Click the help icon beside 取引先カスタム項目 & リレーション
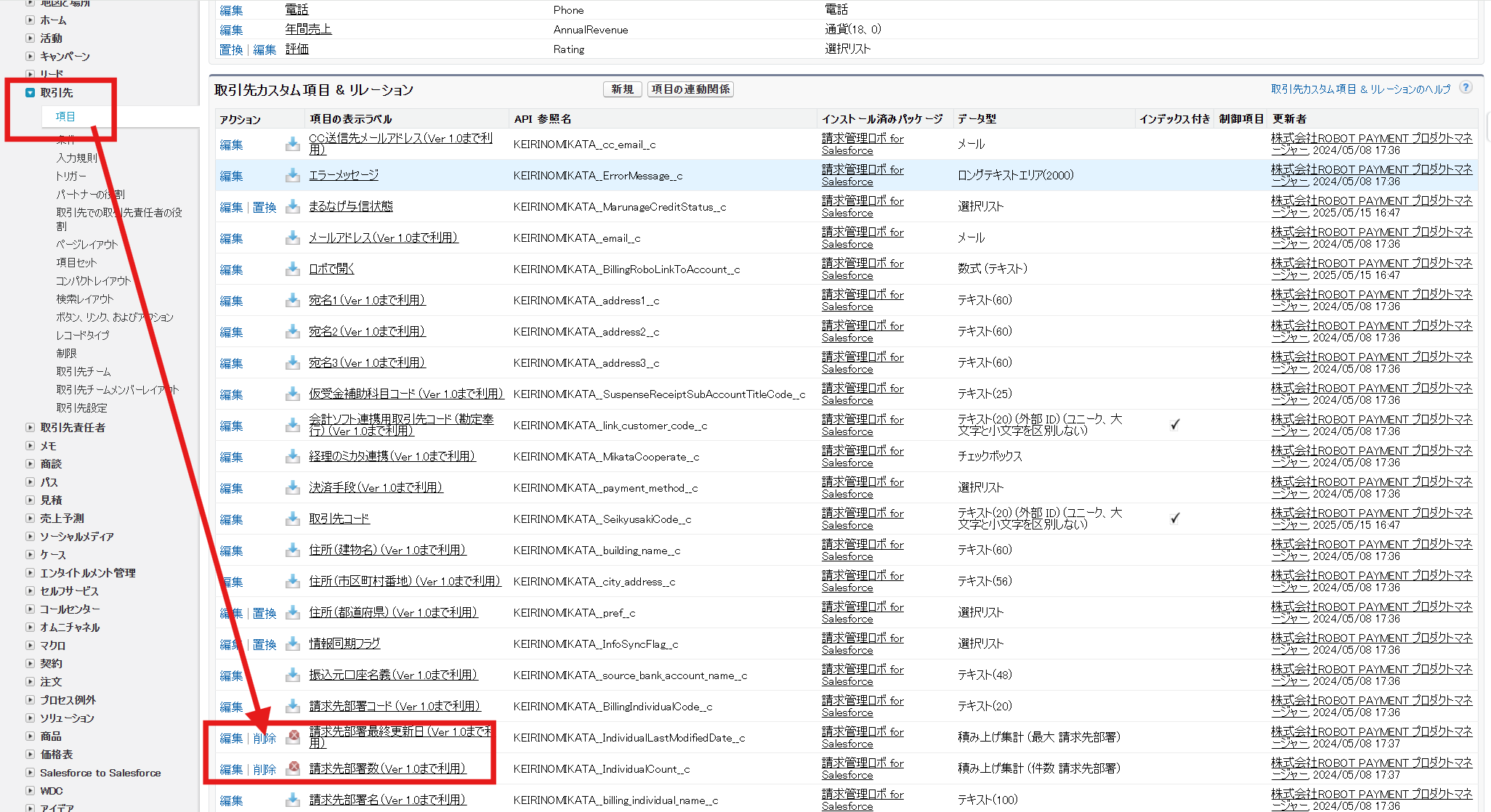The width and height of the screenshot is (1491, 812). [1466, 89]
